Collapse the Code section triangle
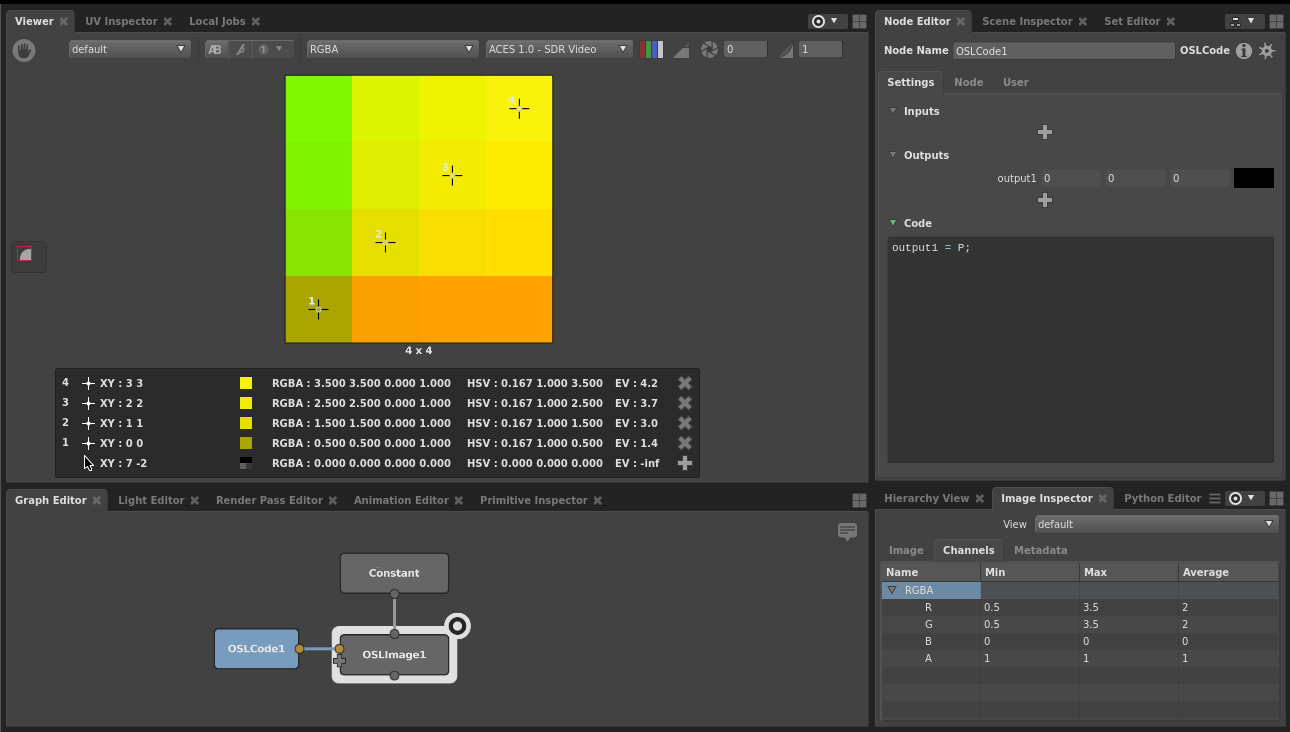This screenshot has height=732, width=1290. coord(893,223)
